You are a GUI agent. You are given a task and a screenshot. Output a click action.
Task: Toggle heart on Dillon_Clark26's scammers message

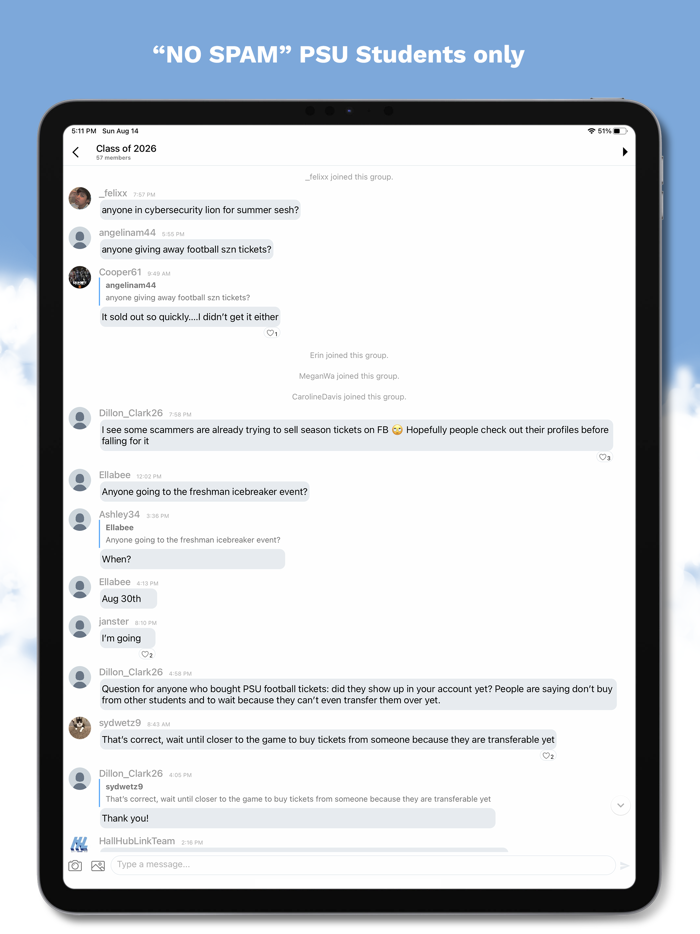[604, 457]
